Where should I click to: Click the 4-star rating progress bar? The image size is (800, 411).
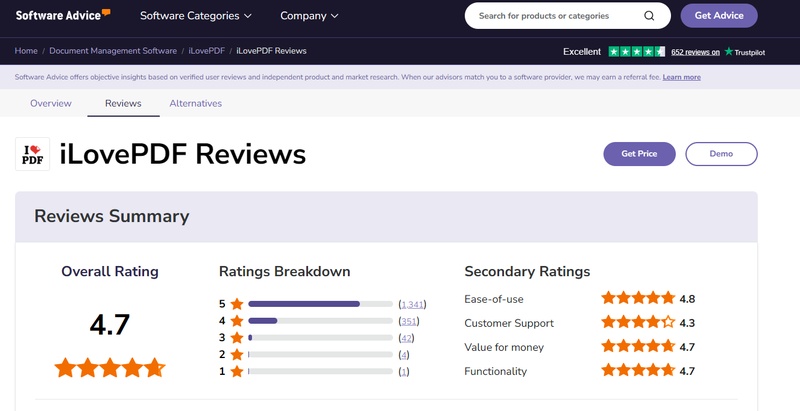tap(320, 321)
